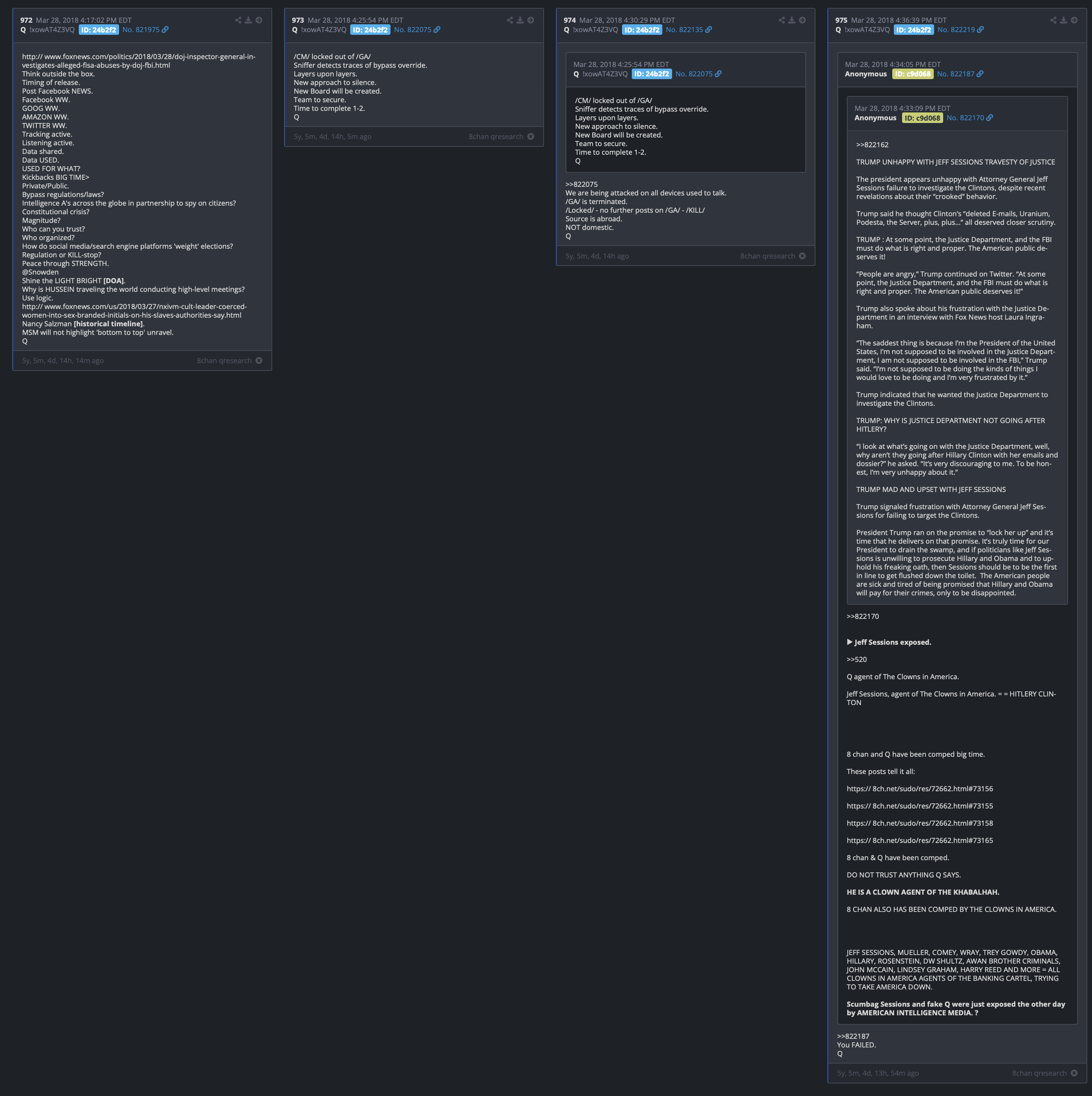Click '5y, 5m, 4d, 13h, 54m ago' text

pos(878,1073)
